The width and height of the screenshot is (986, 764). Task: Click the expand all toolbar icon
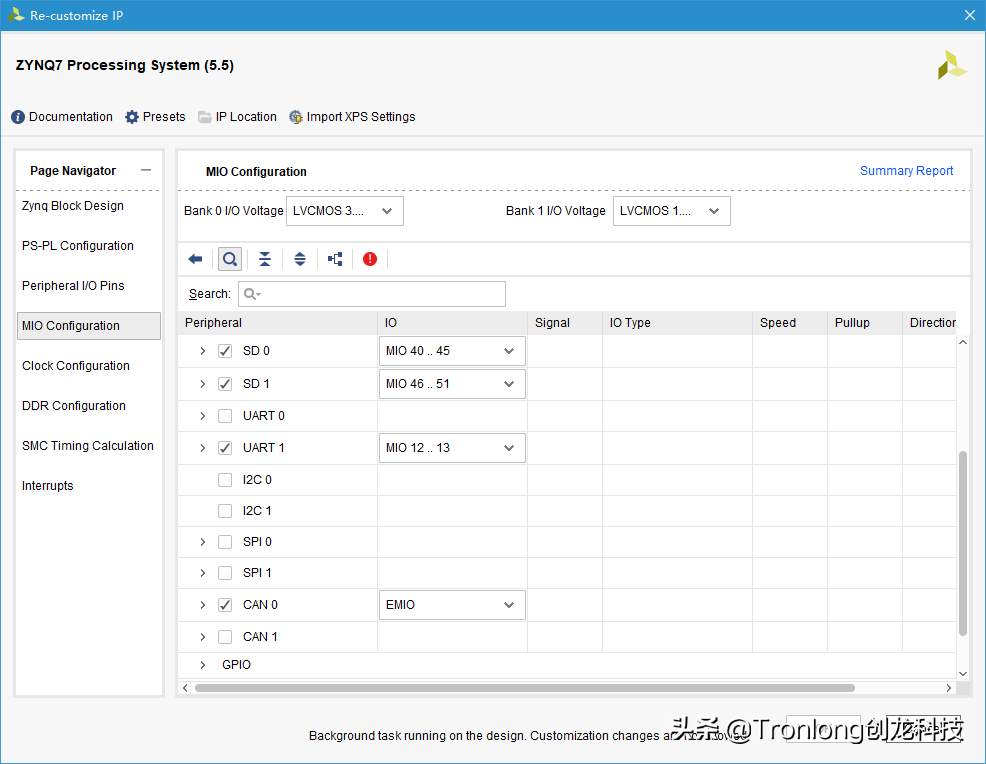[x=300, y=259]
